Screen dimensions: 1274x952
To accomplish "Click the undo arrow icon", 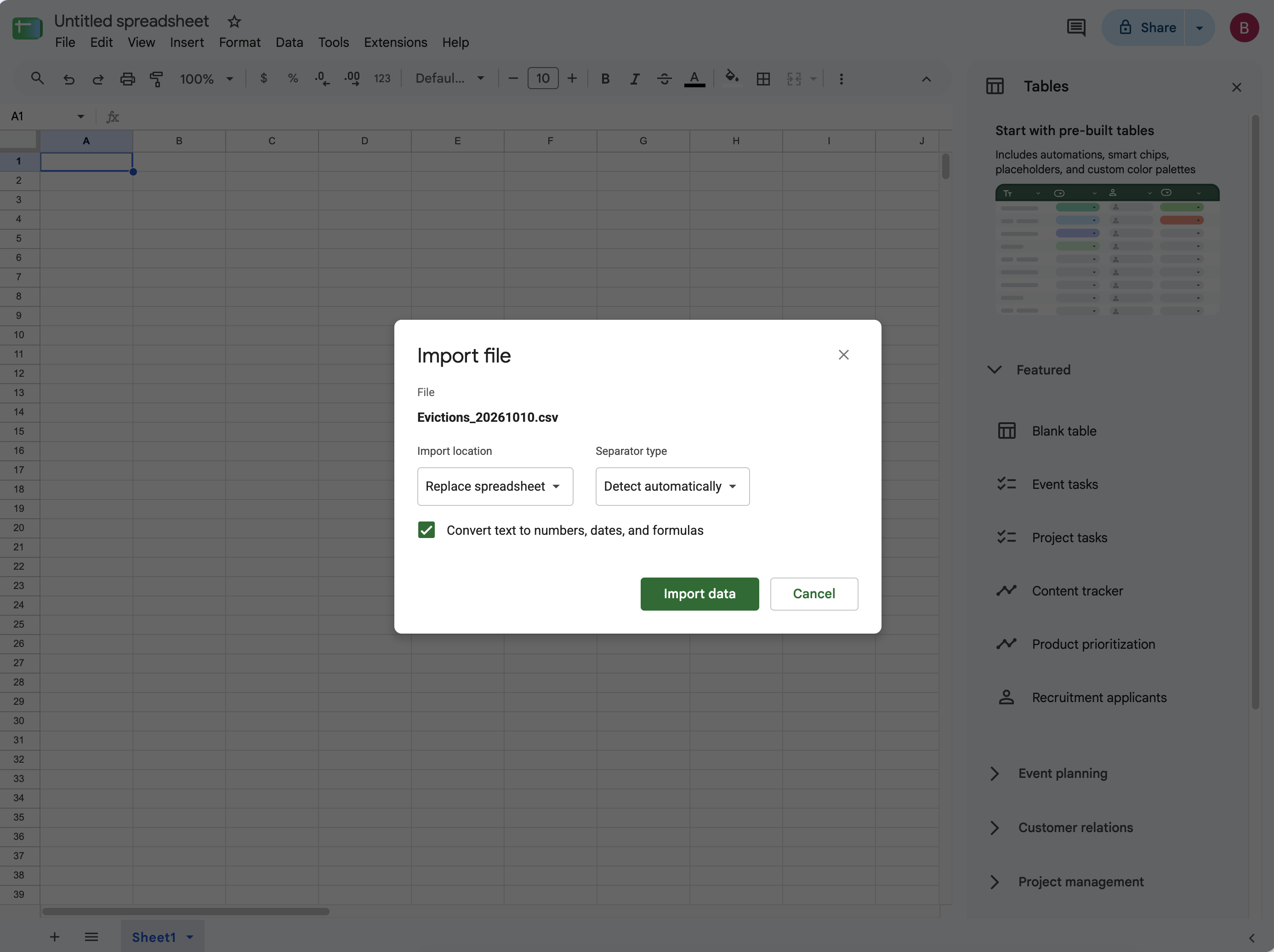I will (x=68, y=79).
